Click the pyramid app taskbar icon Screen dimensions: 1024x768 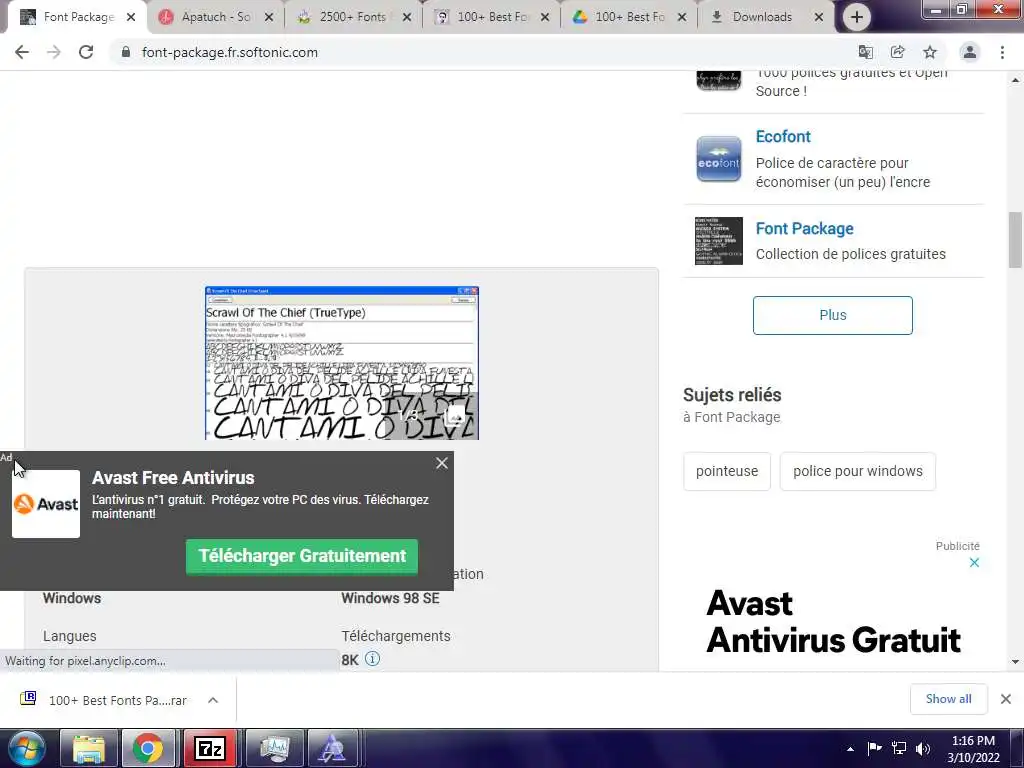point(332,748)
